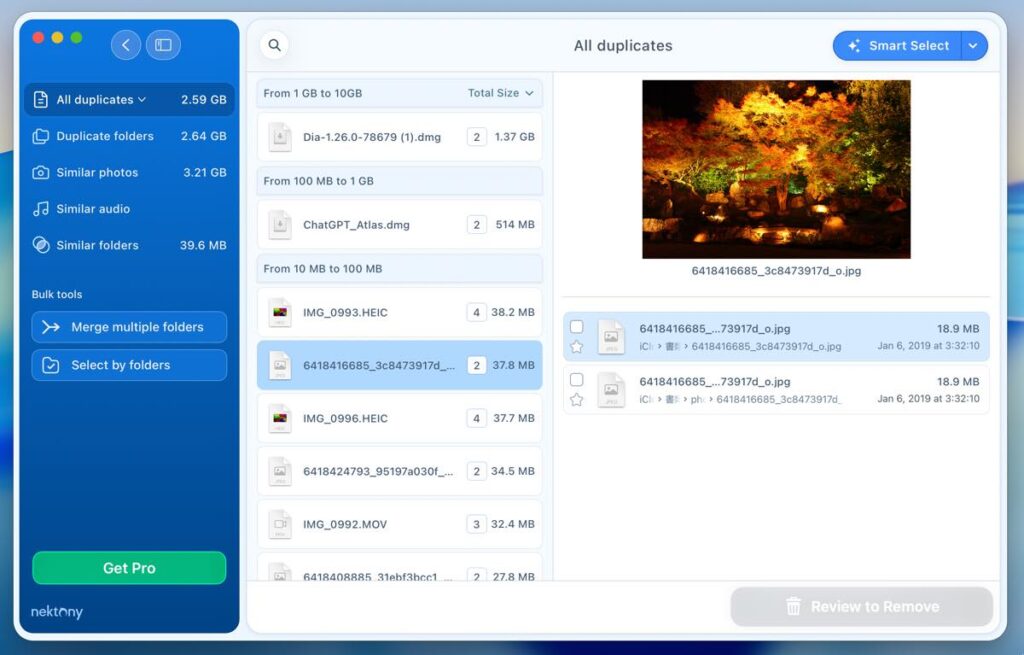
Task: Click the Dia dmg file icon
Action: pos(280,137)
